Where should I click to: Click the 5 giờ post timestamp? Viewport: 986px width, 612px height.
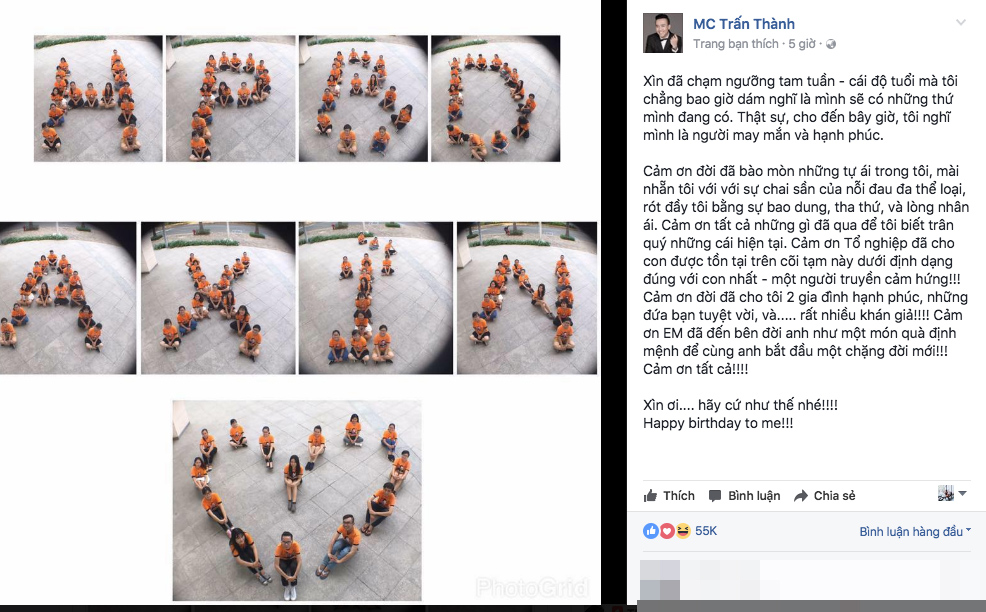click(802, 44)
